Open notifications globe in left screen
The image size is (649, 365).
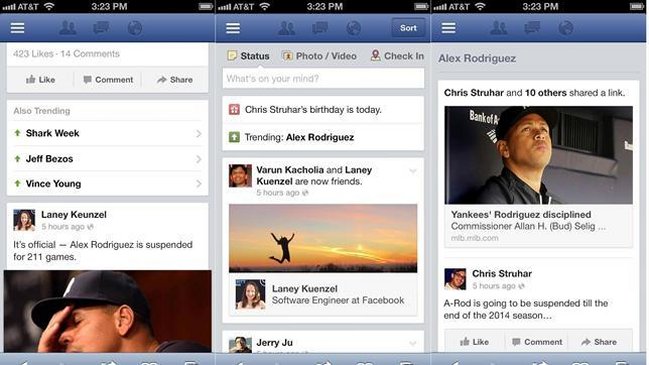tap(135, 28)
